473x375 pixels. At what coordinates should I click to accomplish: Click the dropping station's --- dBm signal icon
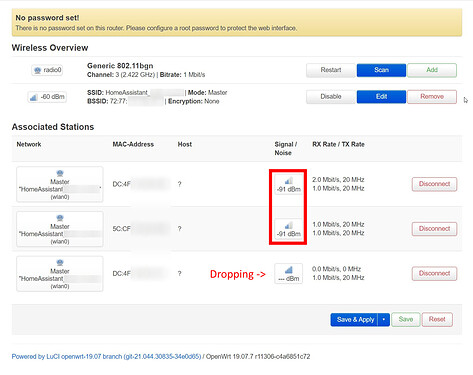[289, 270]
